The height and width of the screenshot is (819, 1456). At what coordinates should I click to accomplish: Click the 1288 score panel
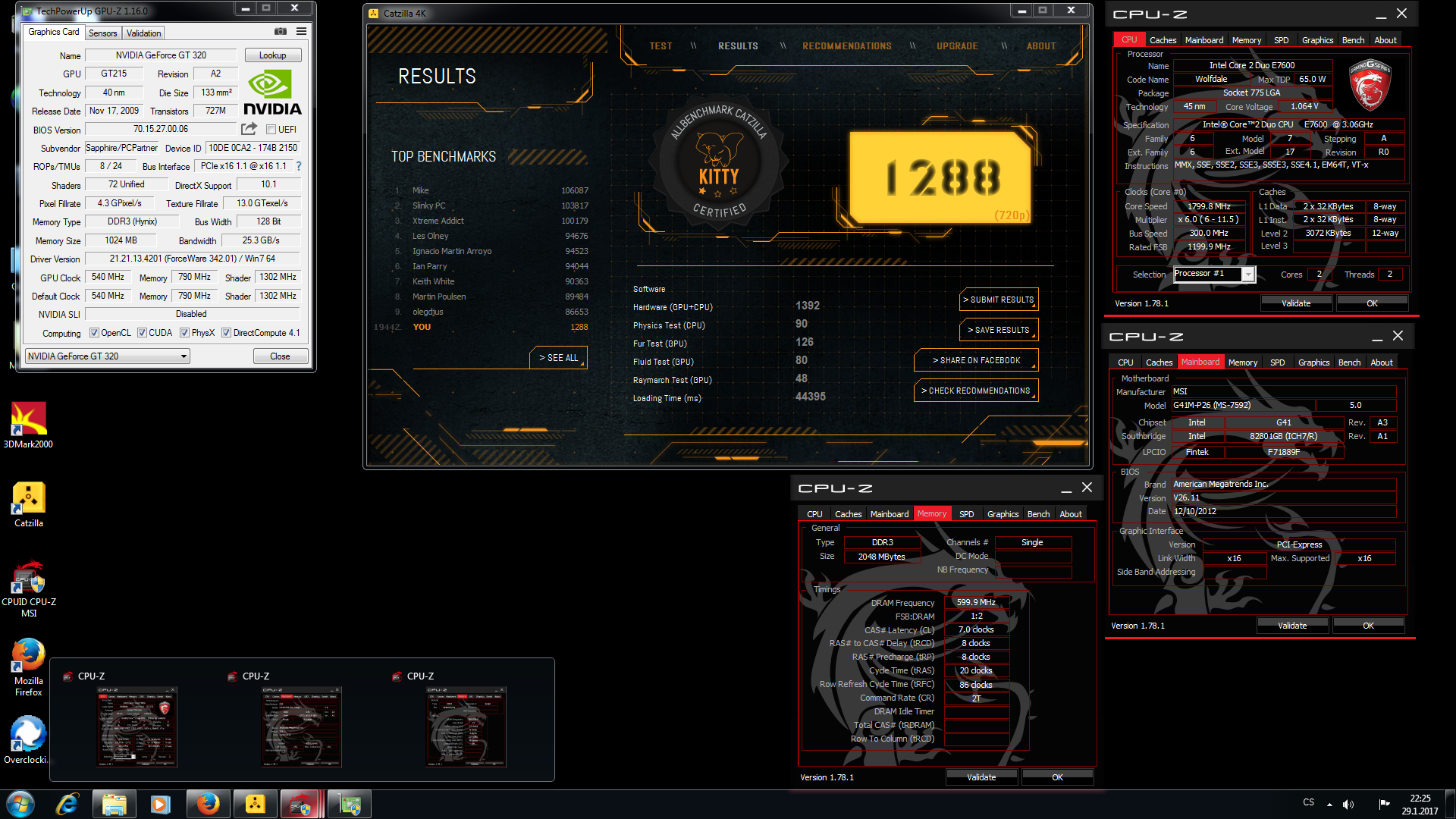point(942,177)
